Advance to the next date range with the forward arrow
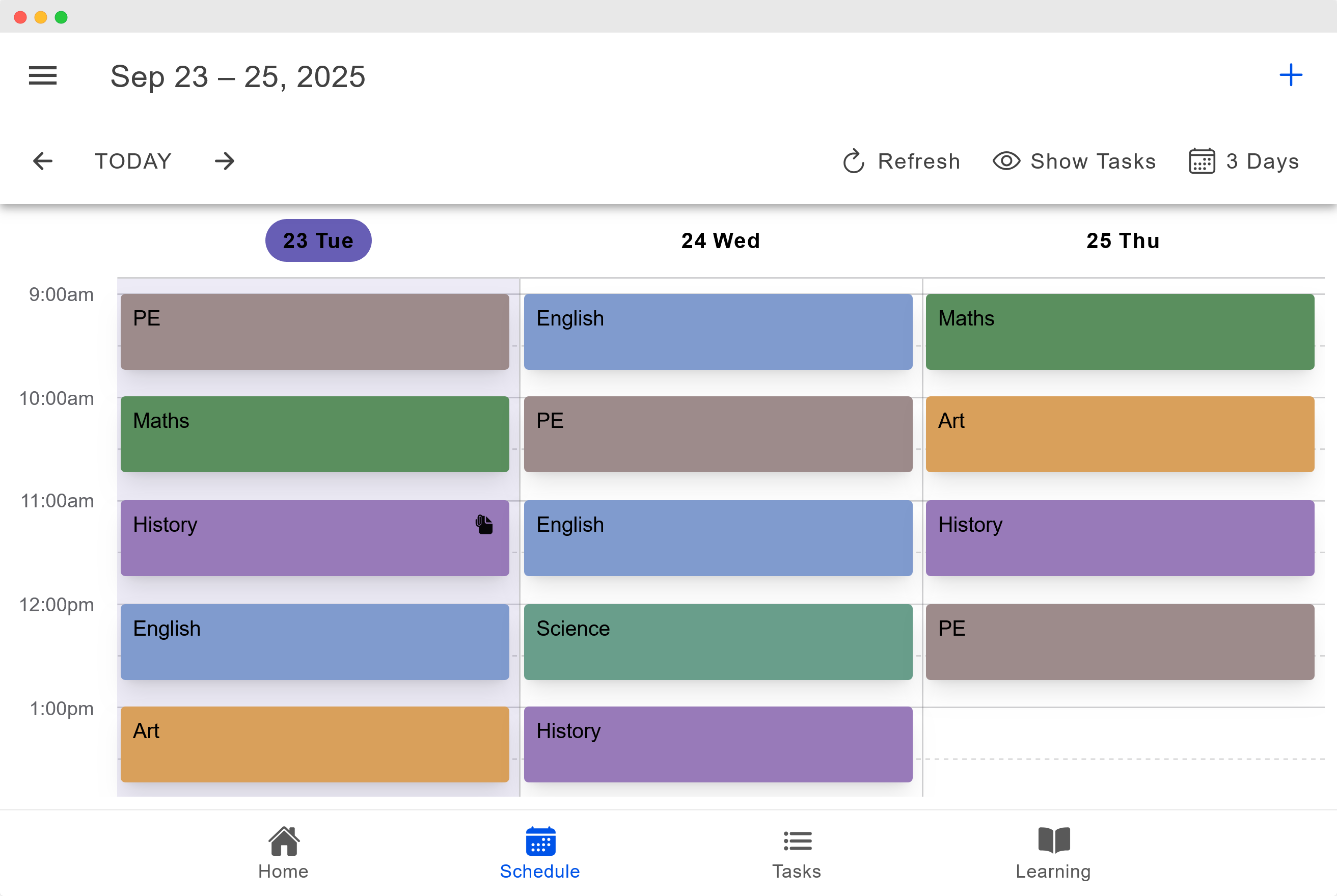1337x896 pixels. [225, 161]
